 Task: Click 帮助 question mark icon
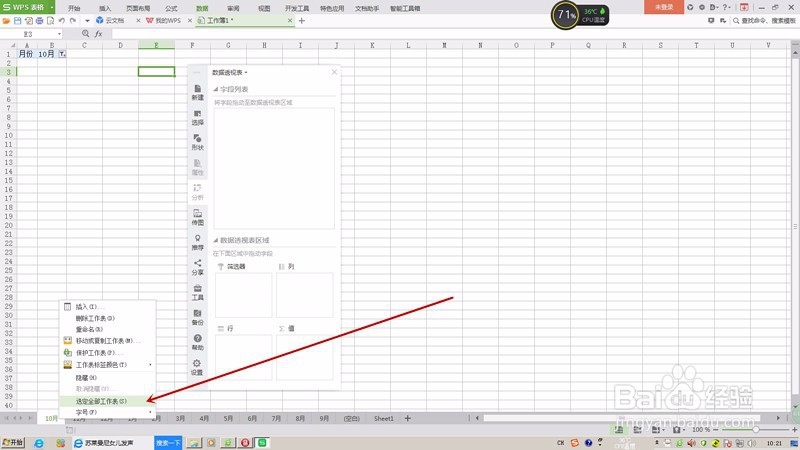click(197, 342)
